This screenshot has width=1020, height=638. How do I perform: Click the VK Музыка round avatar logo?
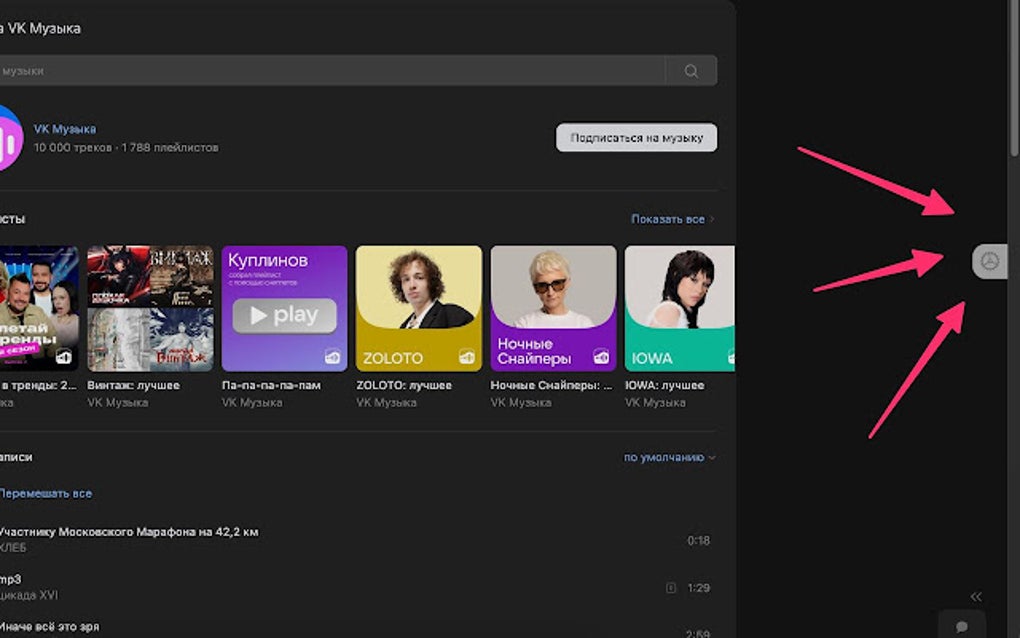point(8,138)
